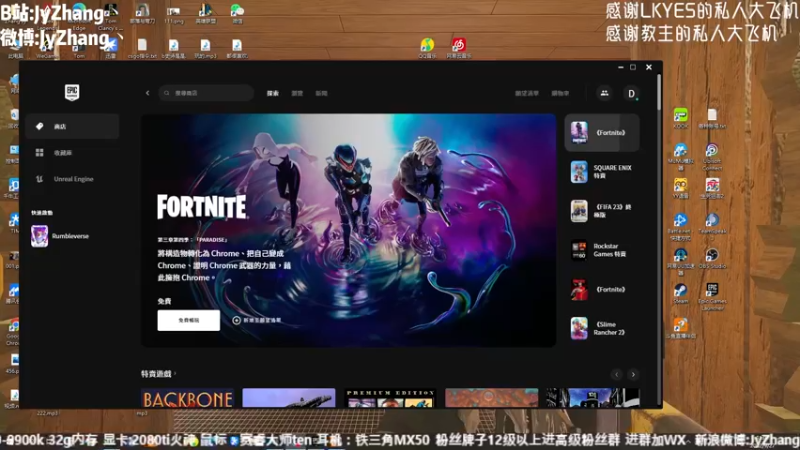Expand the 特賣遊戲 section via its chevron
800x450 pixels.
[175, 373]
